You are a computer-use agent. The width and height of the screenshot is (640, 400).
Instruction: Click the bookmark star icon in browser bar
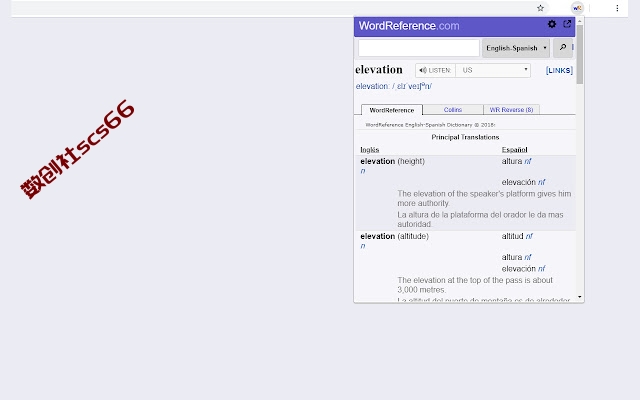pyautogui.click(x=540, y=8)
